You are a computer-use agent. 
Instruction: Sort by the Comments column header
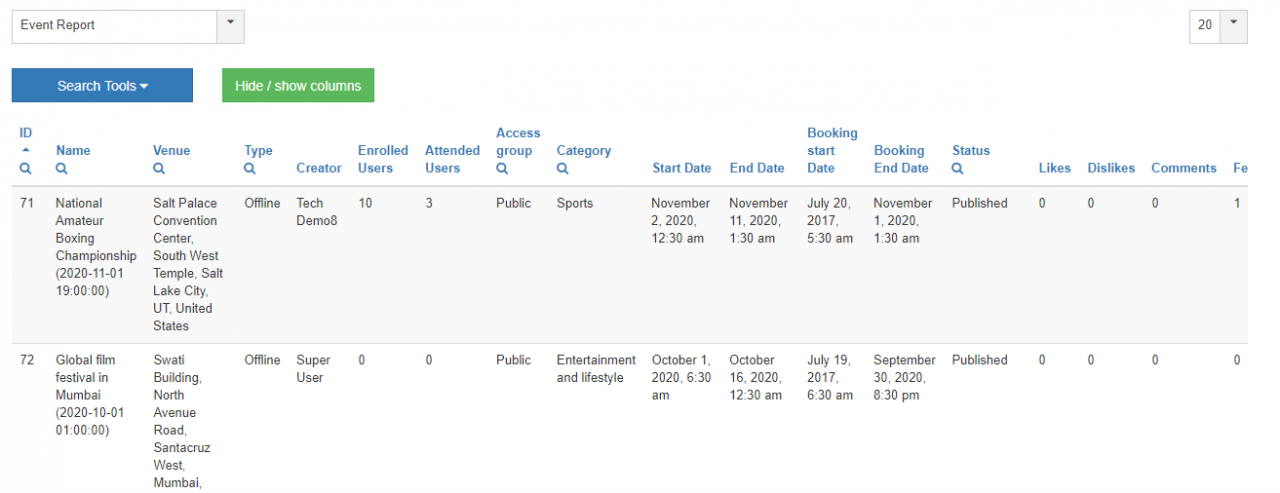pyautogui.click(x=1183, y=168)
